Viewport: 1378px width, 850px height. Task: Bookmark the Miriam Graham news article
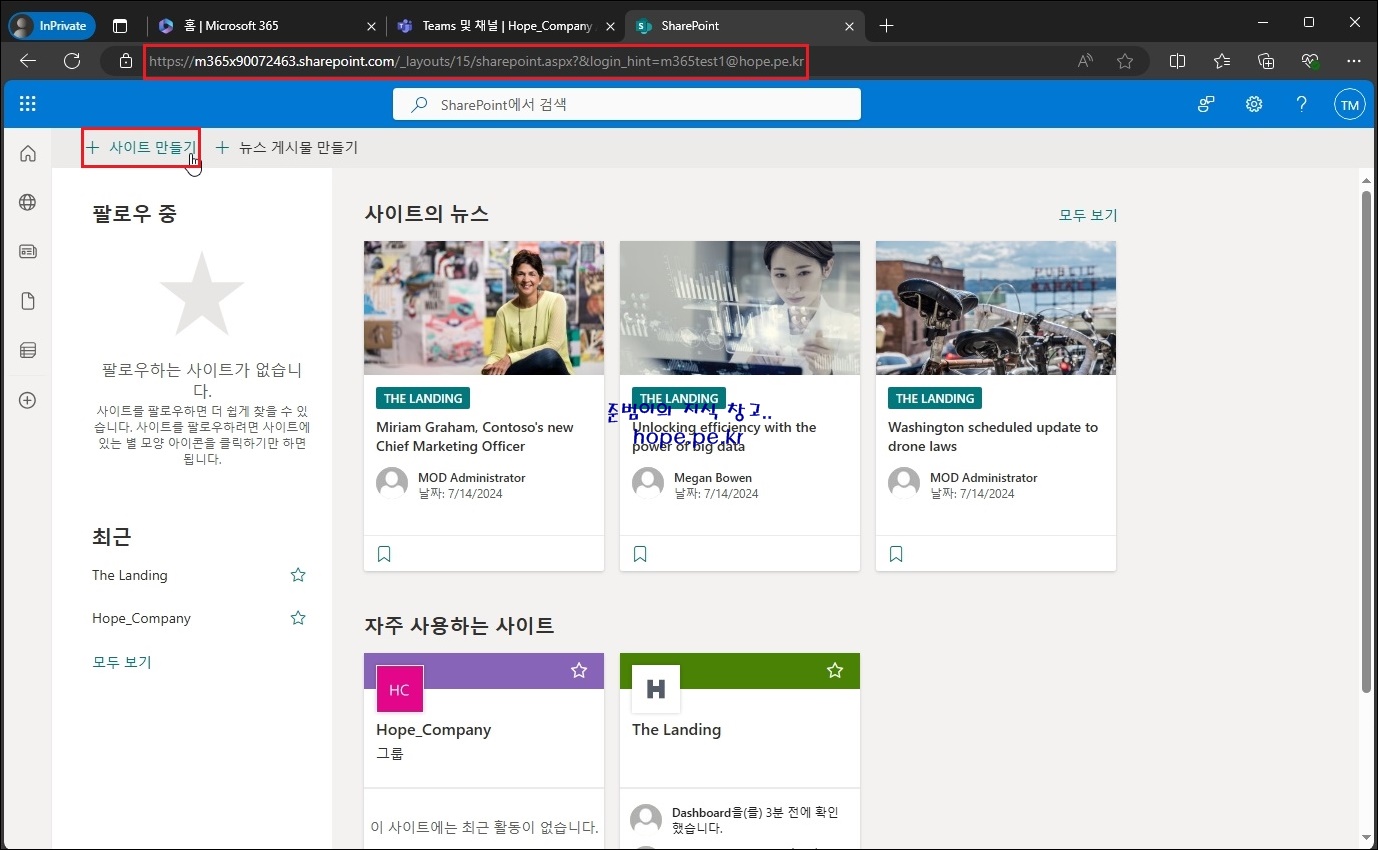(384, 554)
